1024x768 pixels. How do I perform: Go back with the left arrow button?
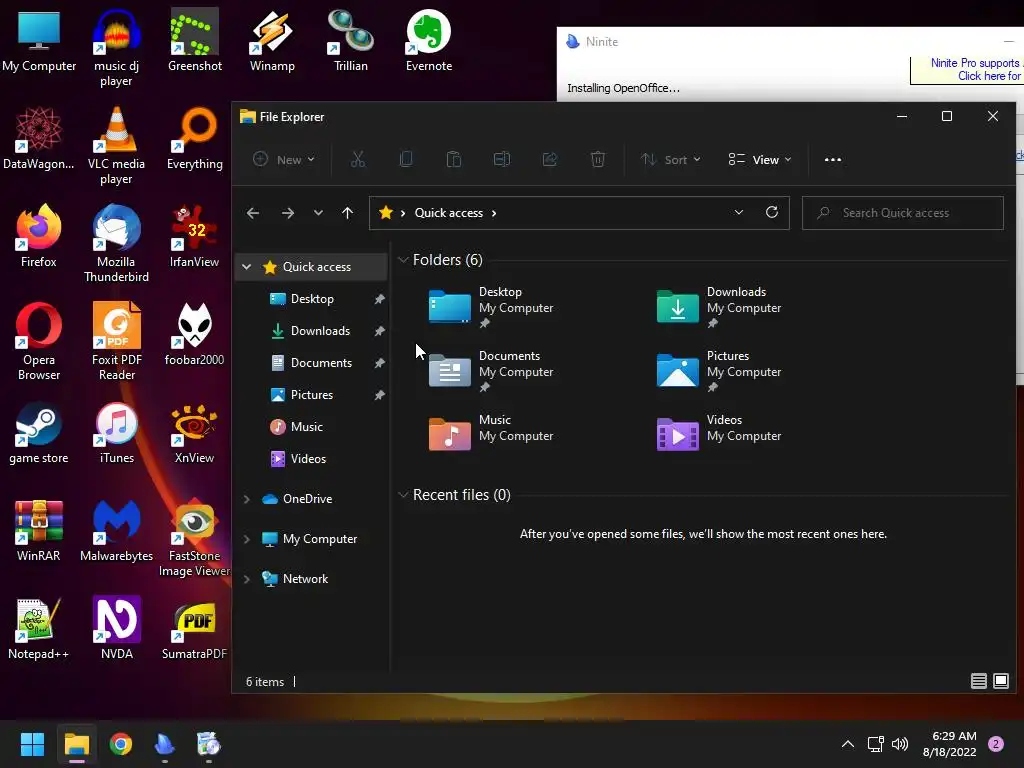pyautogui.click(x=253, y=213)
